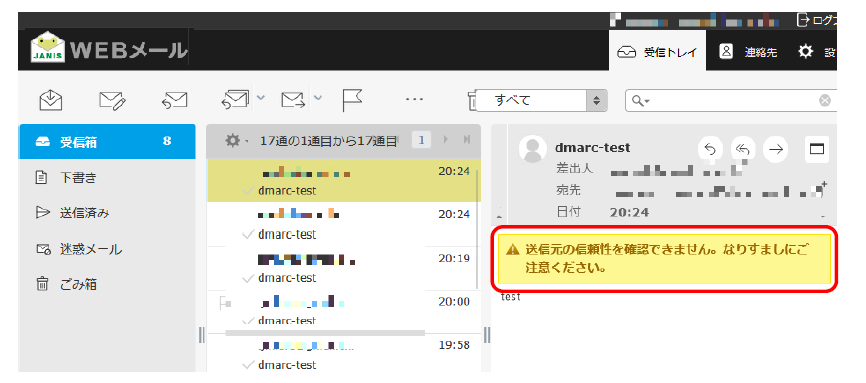This screenshot has width=866, height=383.
Task: Click the message body text test
Action: (x=510, y=297)
